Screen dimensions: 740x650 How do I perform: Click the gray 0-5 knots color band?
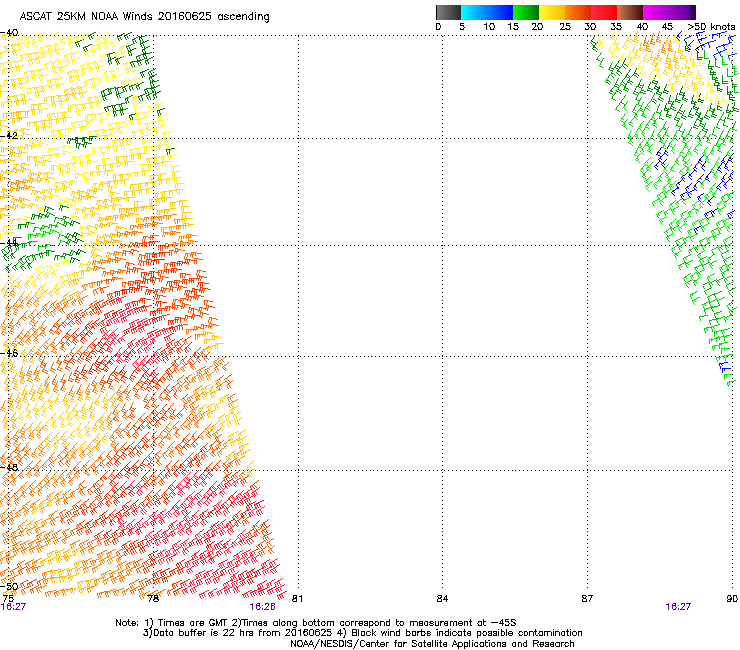pyautogui.click(x=448, y=12)
